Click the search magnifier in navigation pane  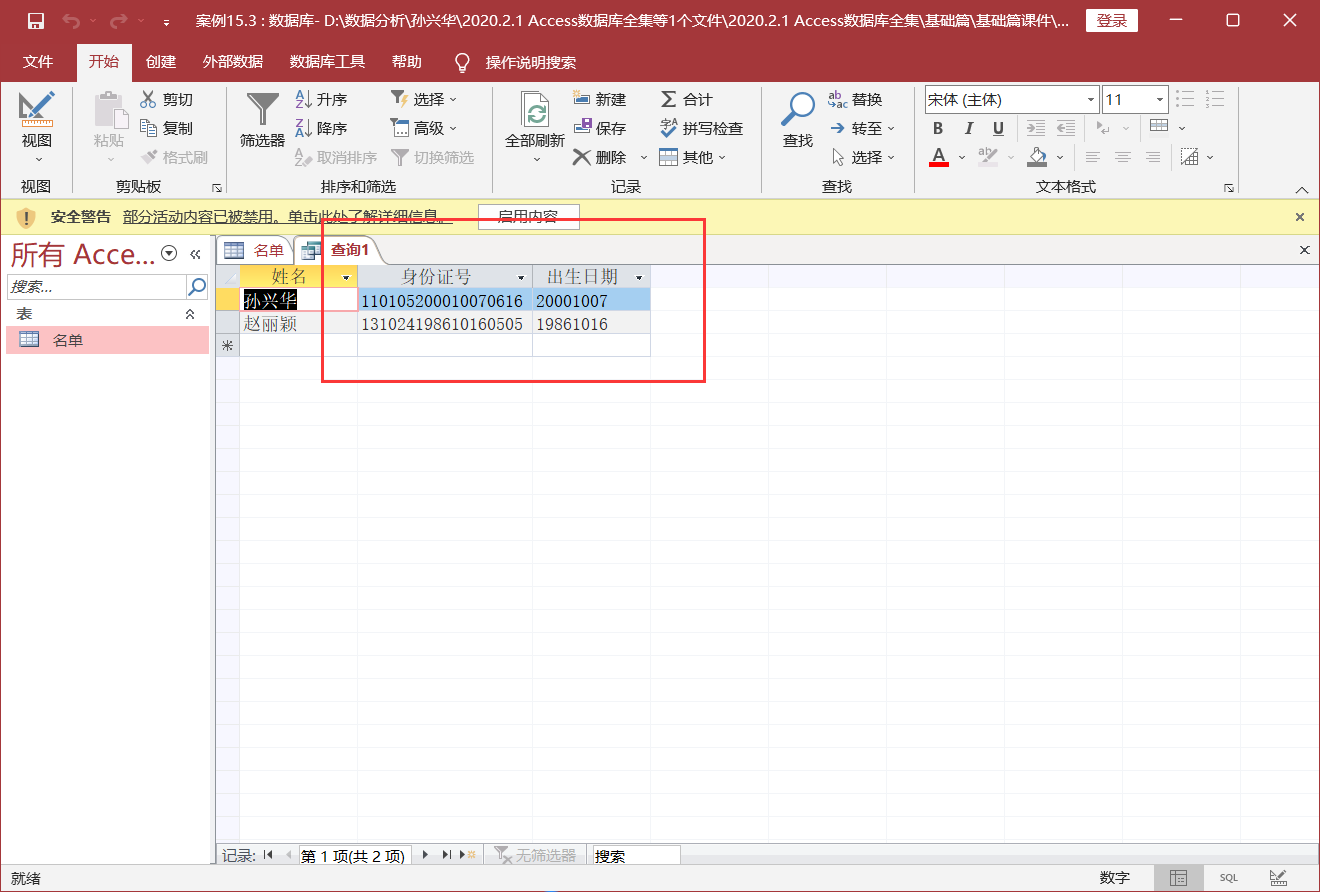[197, 286]
